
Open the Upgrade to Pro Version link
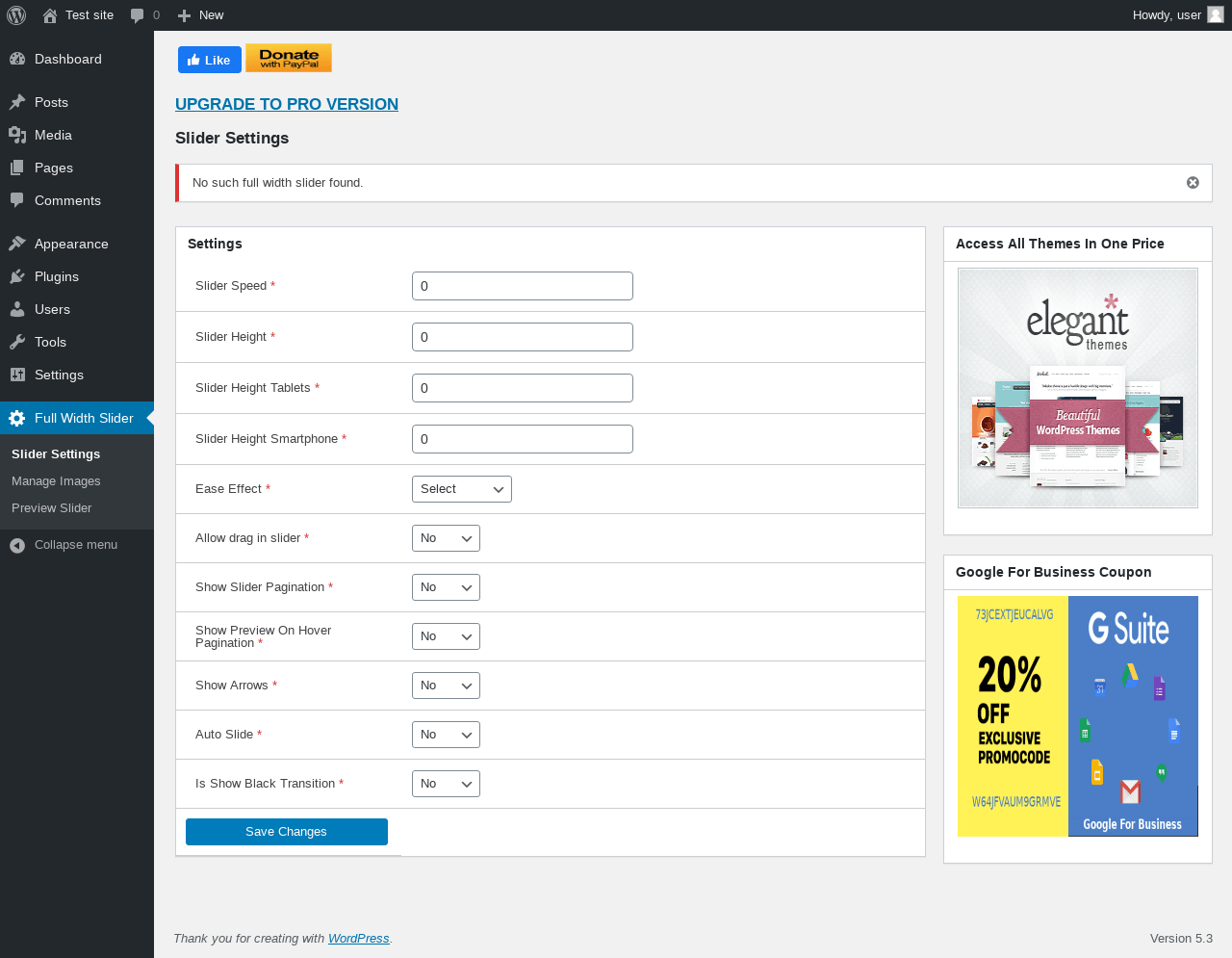coord(287,104)
